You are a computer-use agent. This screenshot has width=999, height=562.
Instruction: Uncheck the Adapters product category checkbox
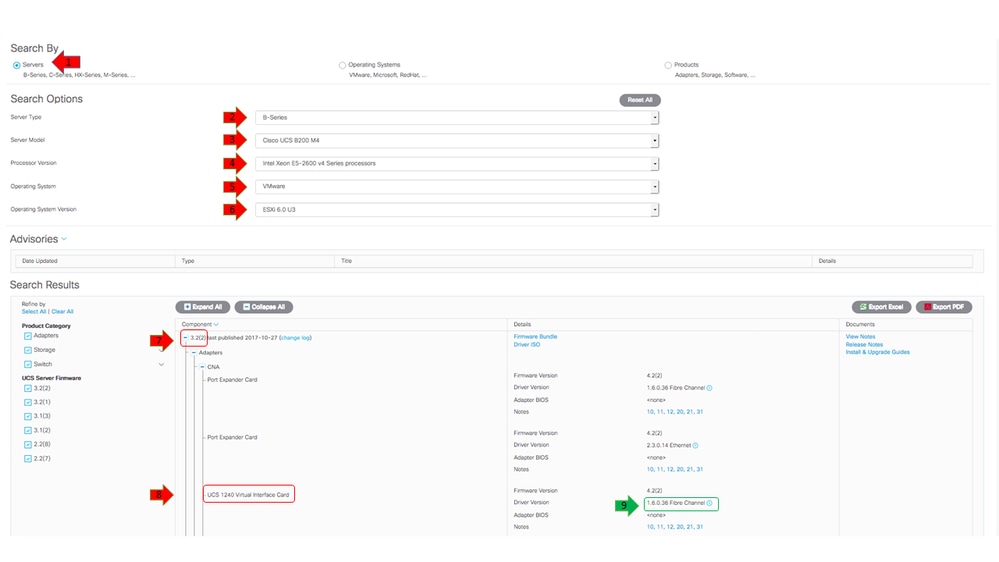pyautogui.click(x=27, y=336)
